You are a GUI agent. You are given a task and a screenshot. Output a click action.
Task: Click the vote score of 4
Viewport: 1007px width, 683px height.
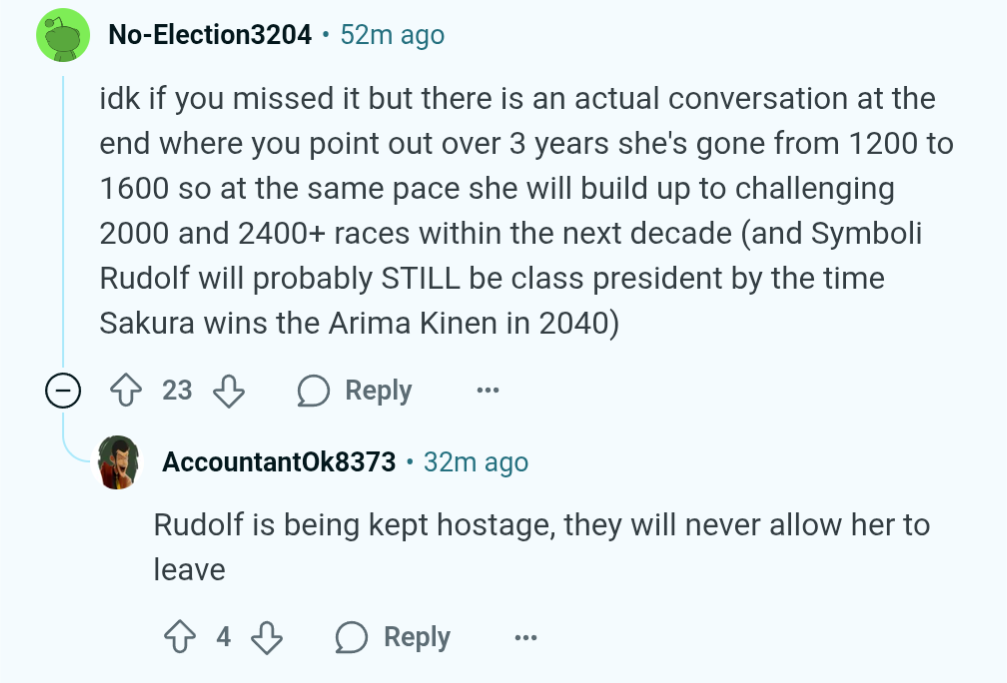coord(224,637)
